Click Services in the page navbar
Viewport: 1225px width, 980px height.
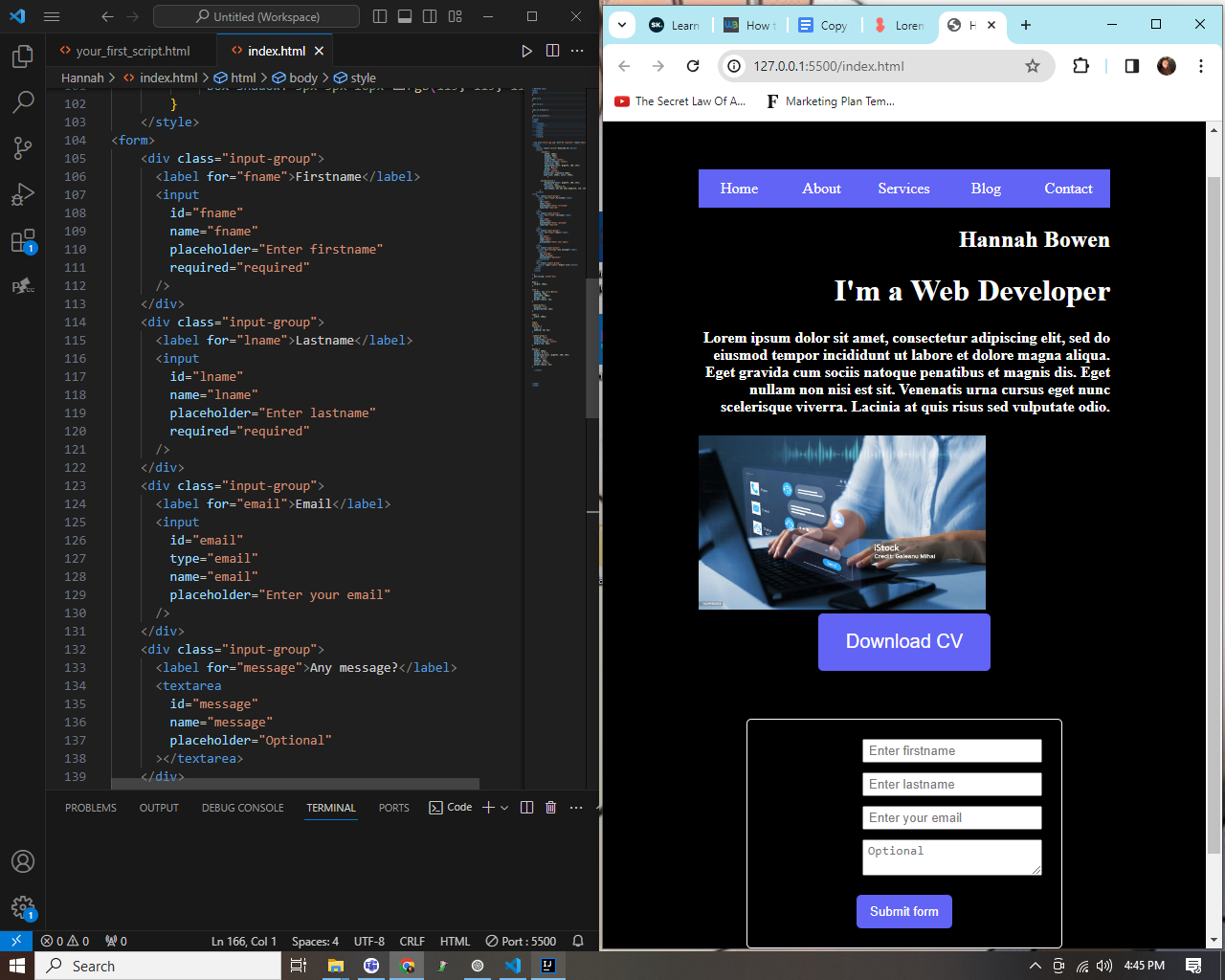point(903,189)
